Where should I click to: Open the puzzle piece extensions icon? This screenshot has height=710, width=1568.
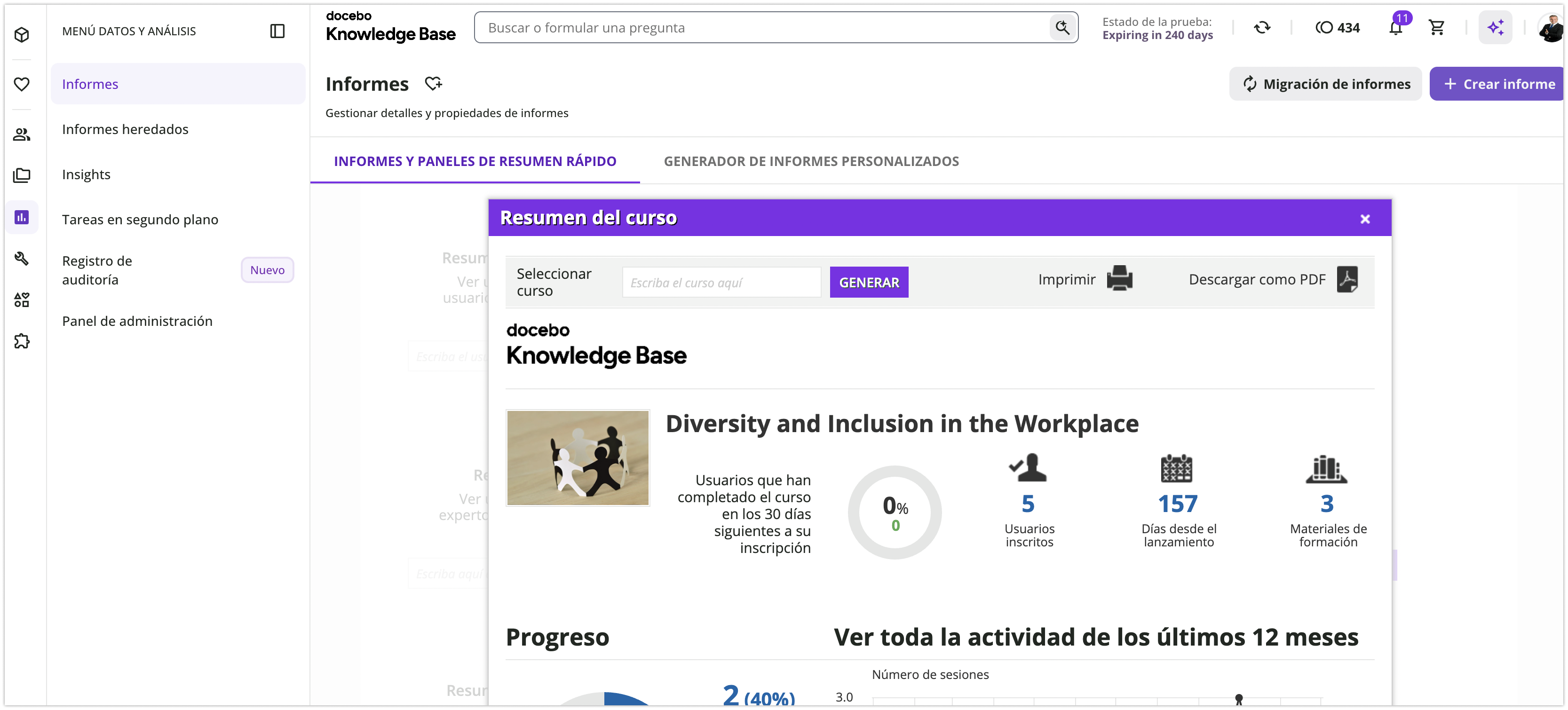(22, 341)
